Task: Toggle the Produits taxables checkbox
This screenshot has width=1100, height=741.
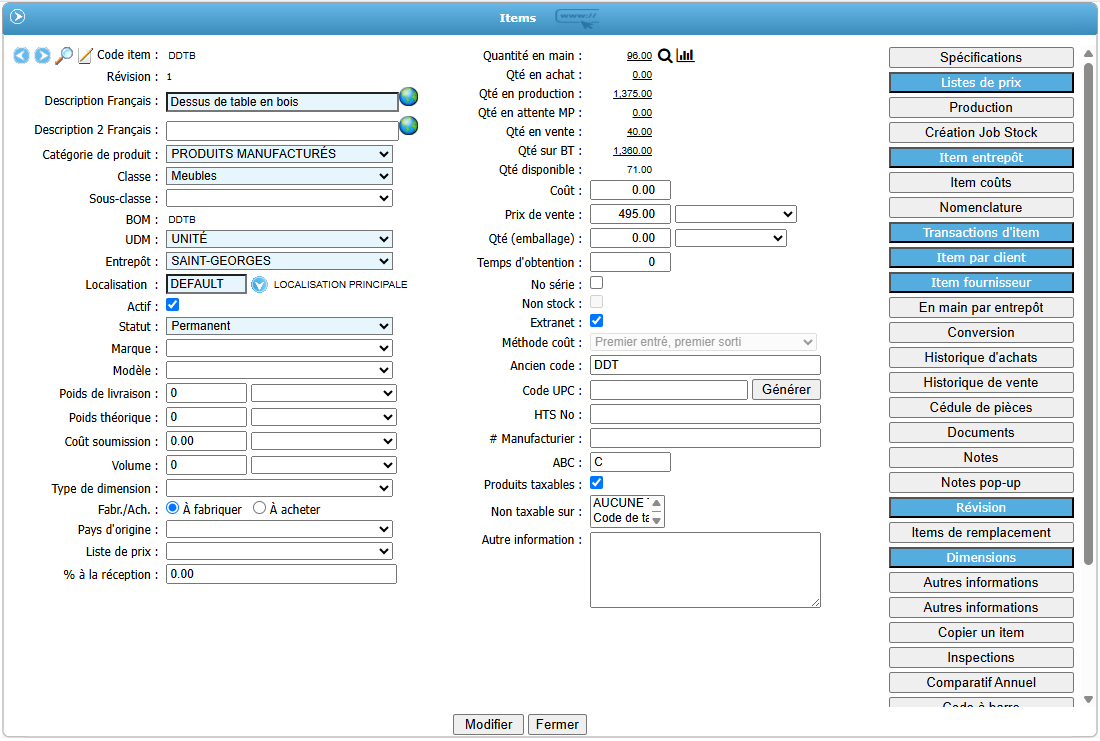Action: [596, 483]
